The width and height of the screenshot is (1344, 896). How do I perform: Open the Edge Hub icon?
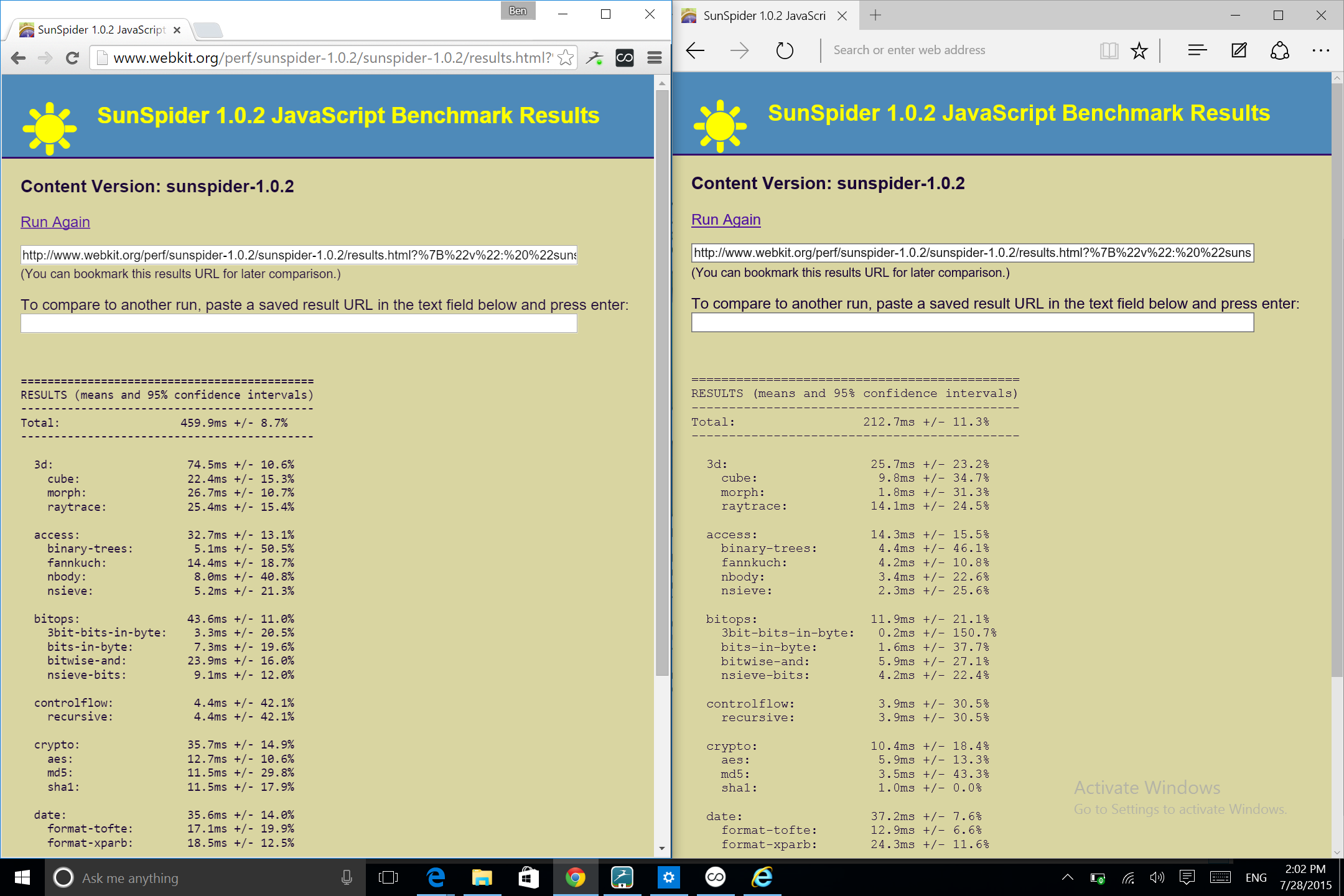click(1197, 50)
